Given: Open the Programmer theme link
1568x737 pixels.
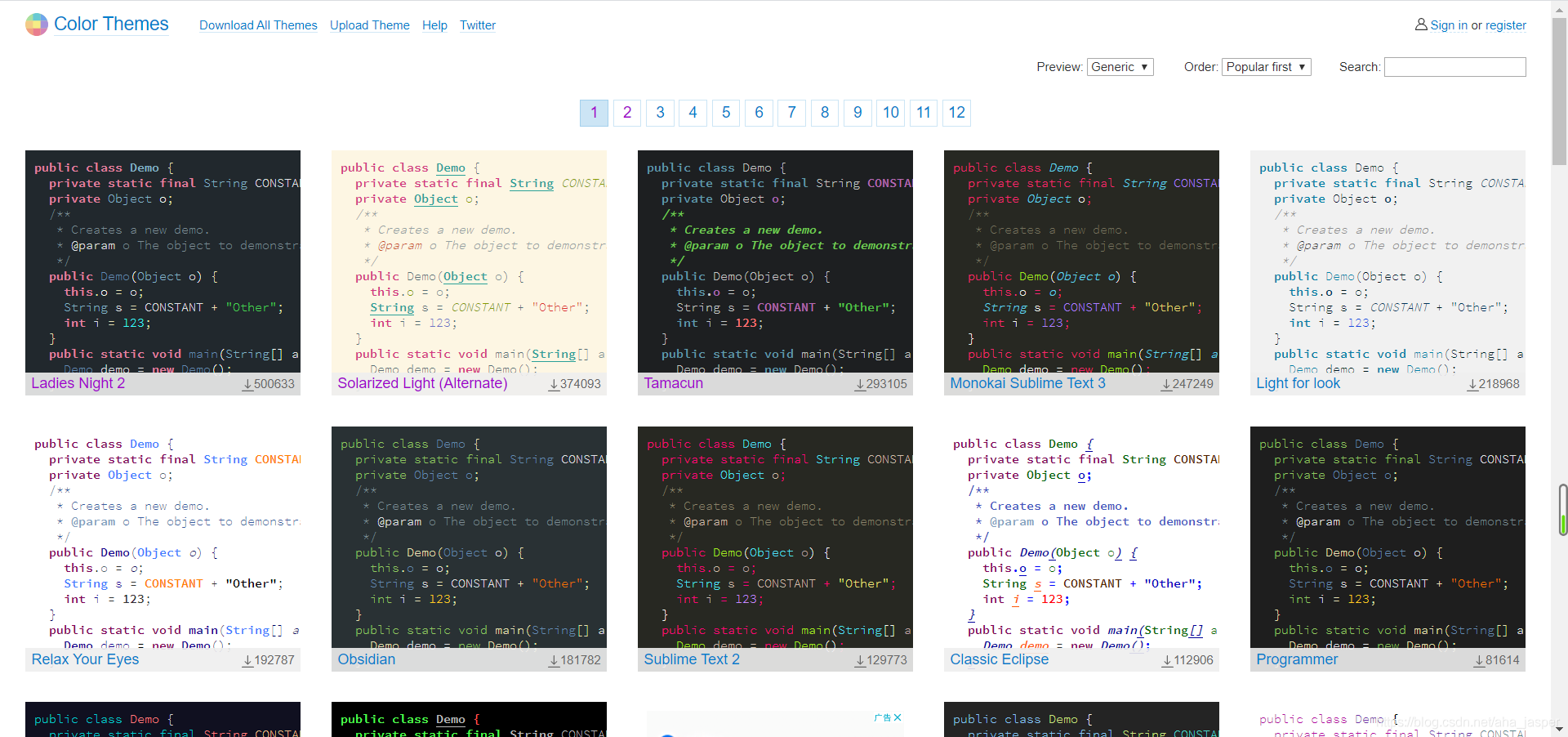Looking at the screenshot, I should point(1297,659).
